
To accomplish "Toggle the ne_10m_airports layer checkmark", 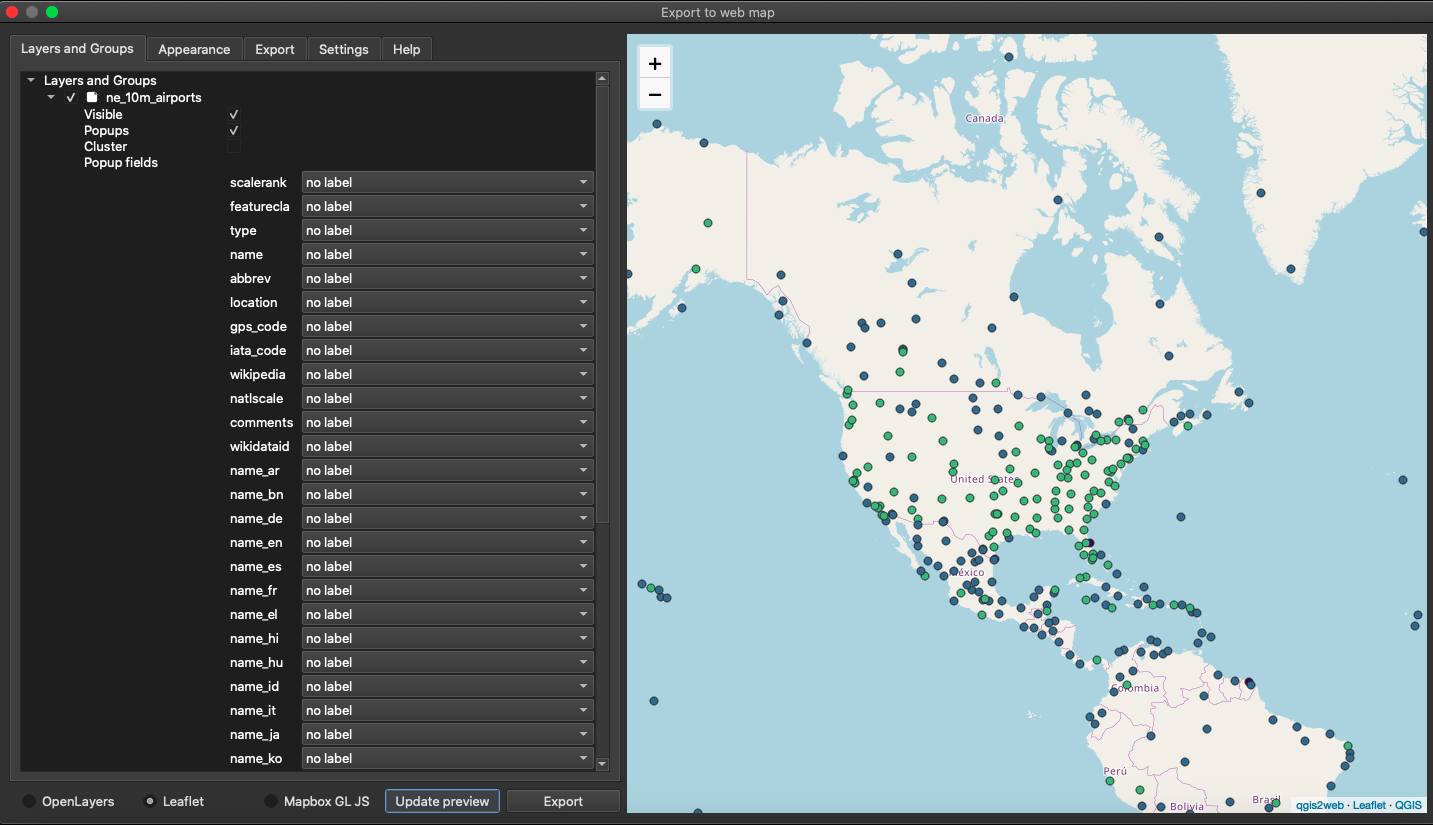I will click(x=71, y=98).
